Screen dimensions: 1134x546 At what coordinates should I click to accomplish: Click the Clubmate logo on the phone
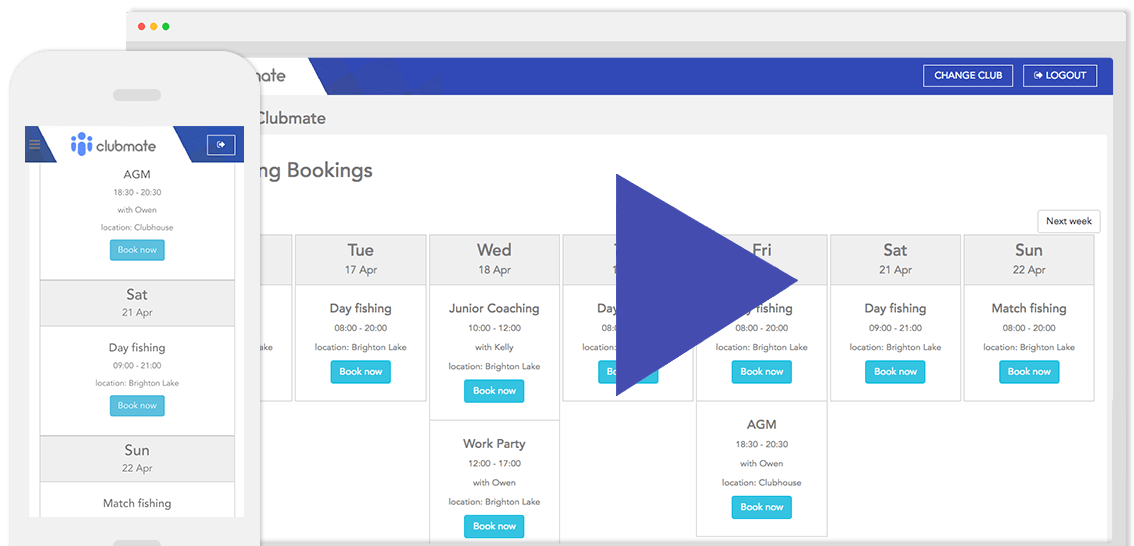(x=114, y=145)
